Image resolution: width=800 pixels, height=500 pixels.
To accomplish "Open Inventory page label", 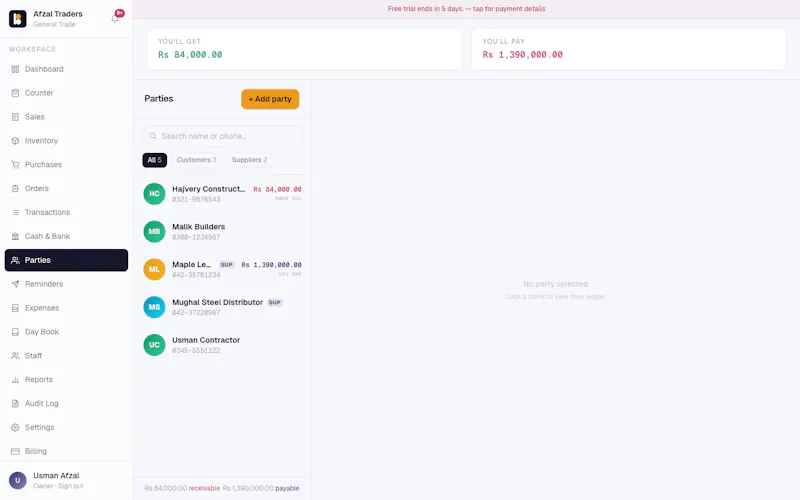I will tap(41, 141).
